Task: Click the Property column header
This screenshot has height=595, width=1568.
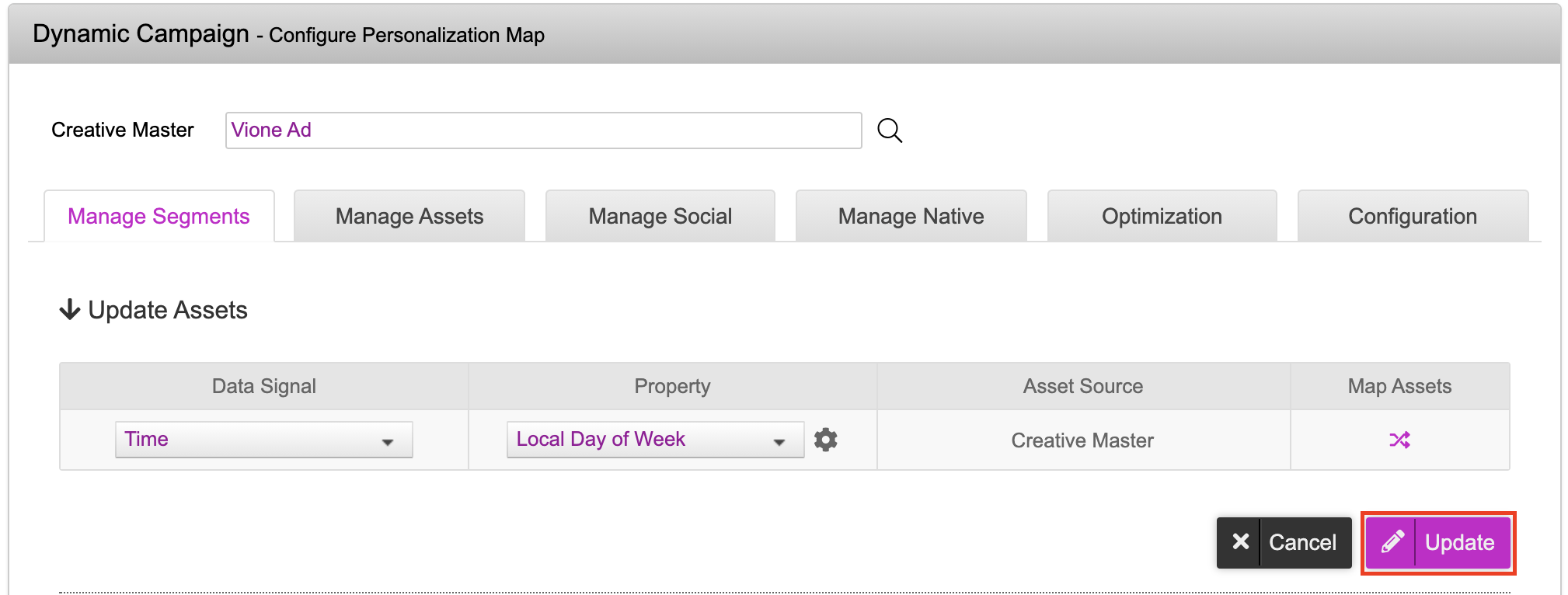Action: pyautogui.click(x=672, y=386)
